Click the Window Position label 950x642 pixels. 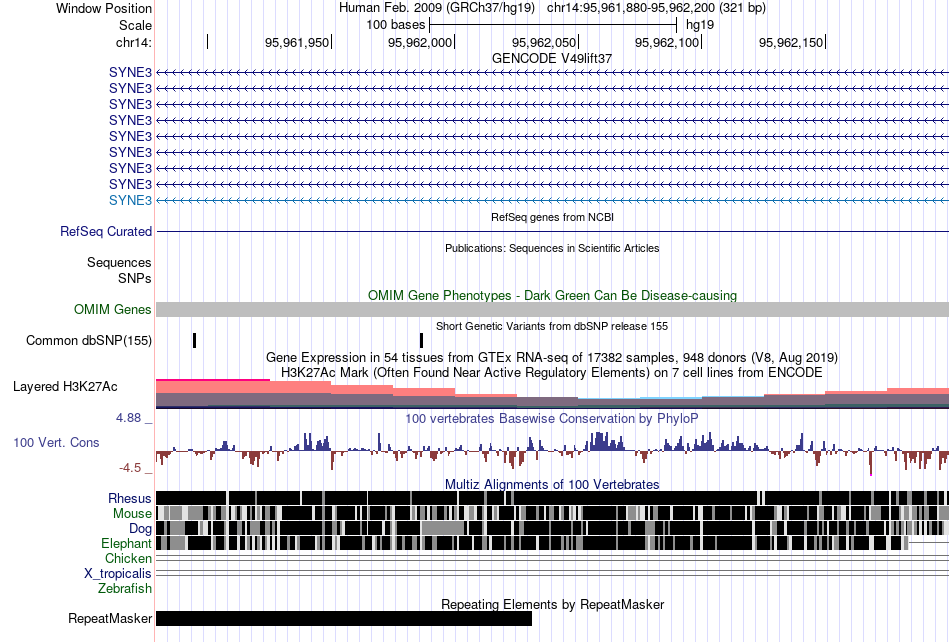pyautogui.click(x=104, y=8)
